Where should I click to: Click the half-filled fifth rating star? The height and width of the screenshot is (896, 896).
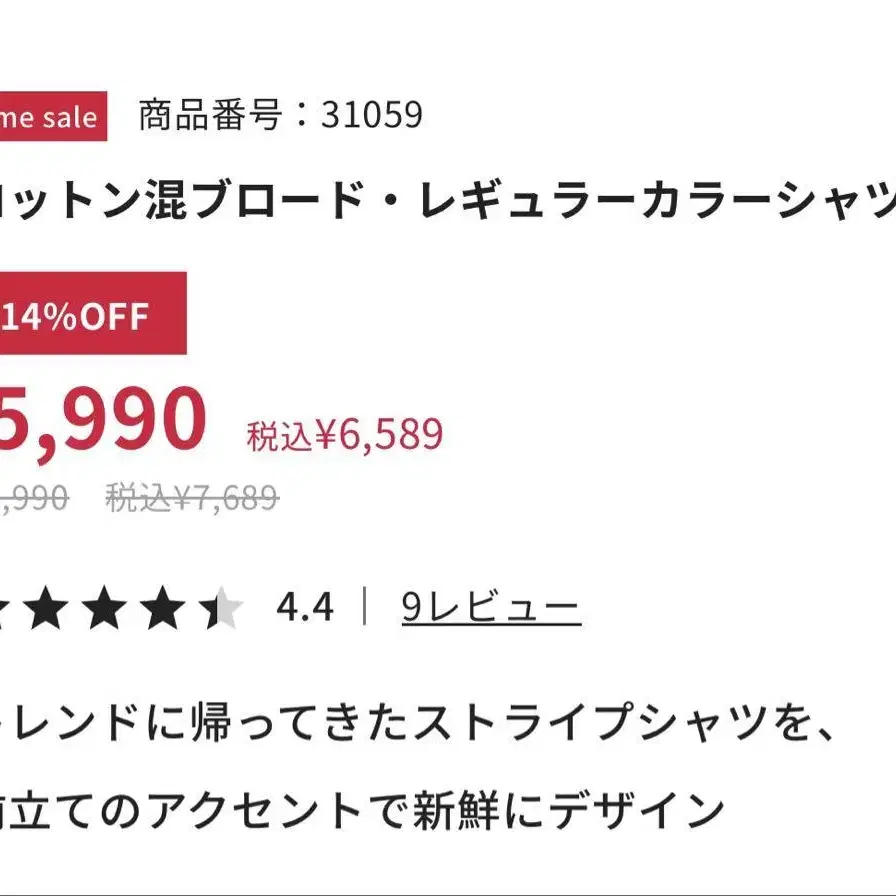(222, 607)
